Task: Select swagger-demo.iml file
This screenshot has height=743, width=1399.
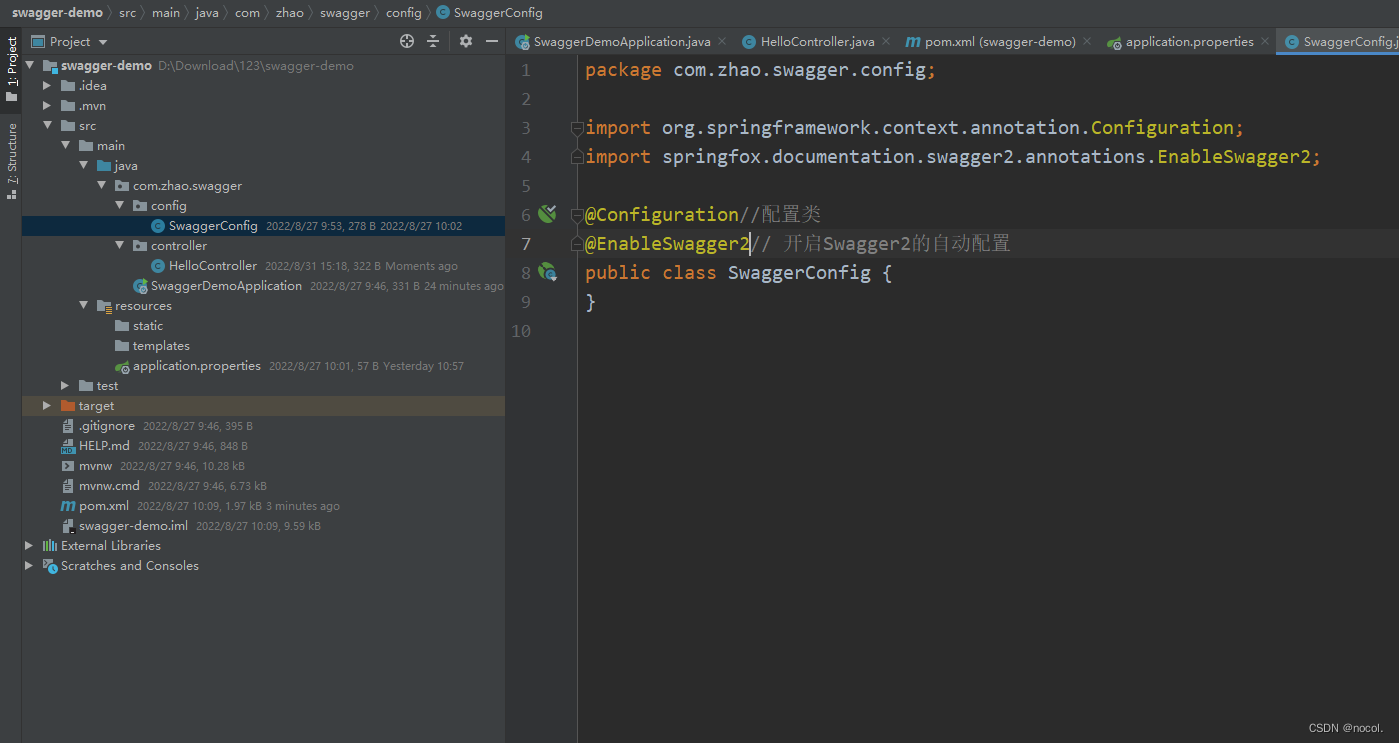Action: pyautogui.click(x=133, y=526)
